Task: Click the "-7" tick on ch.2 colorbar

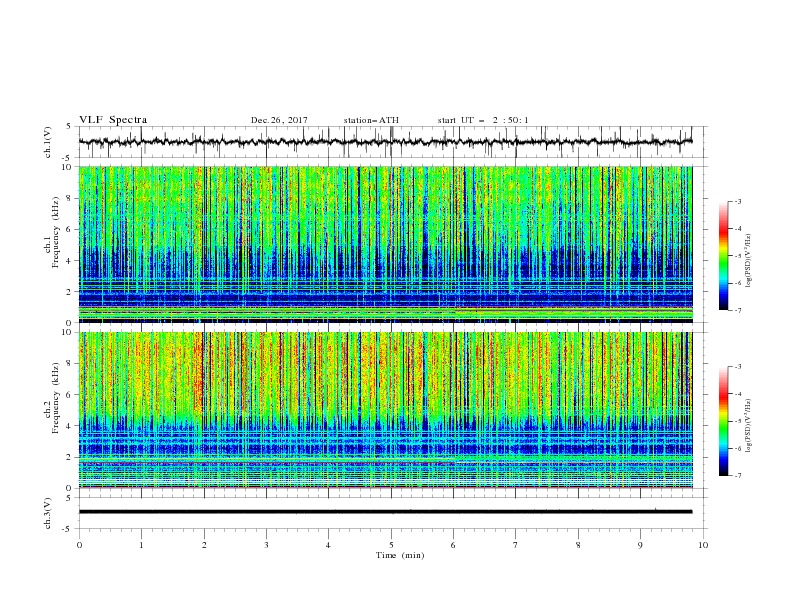Action: pos(737,475)
